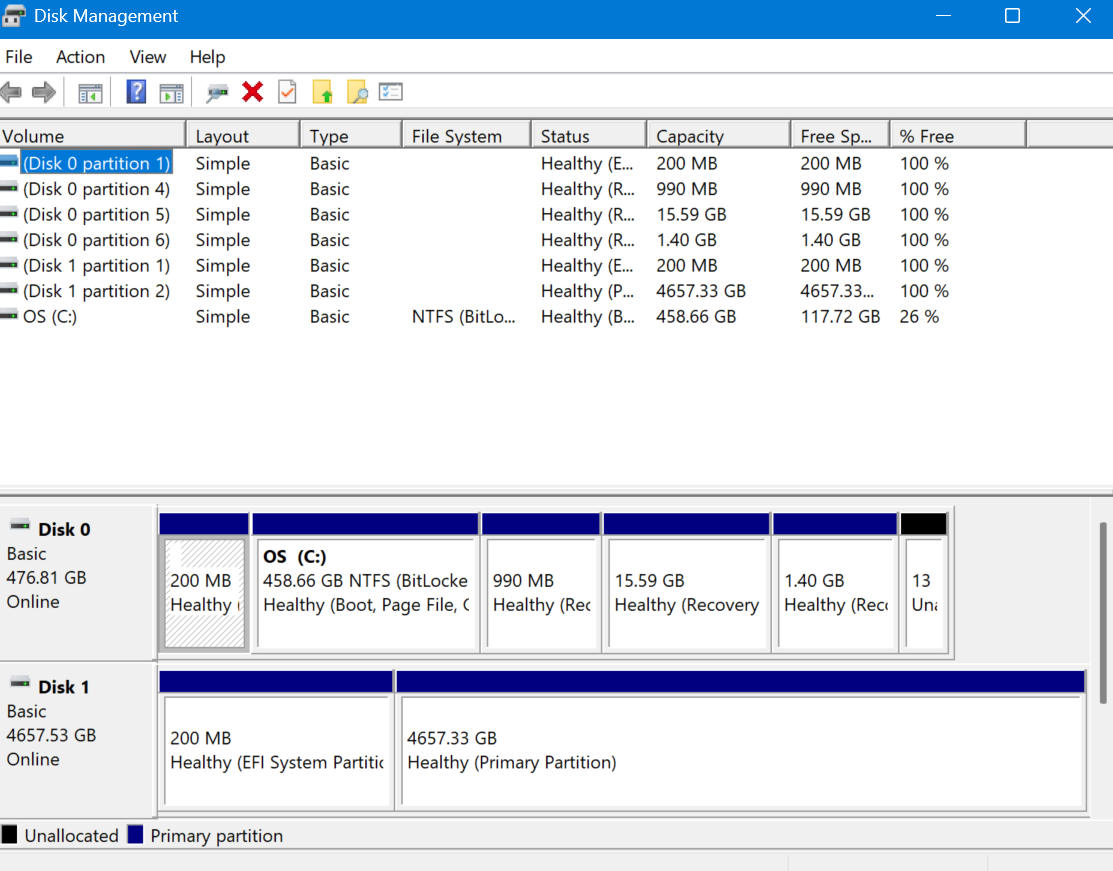Click the 4657.33 GB capacity cell in list
Viewport: 1113px width, 871px height.
(x=701, y=291)
